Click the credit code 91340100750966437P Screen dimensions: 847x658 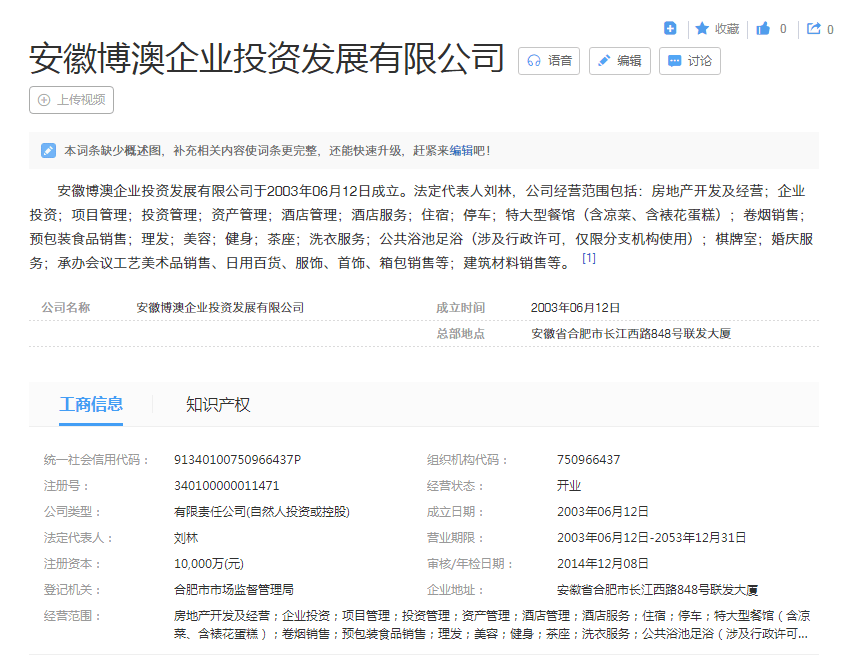(x=237, y=460)
